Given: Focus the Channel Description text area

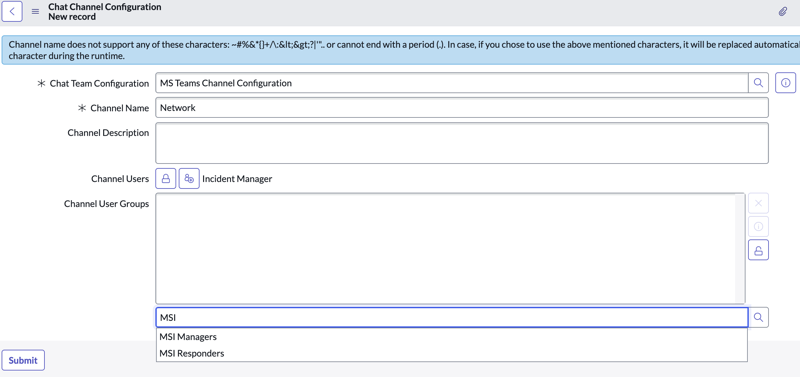Looking at the screenshot, I should click(x=462, y=143).
